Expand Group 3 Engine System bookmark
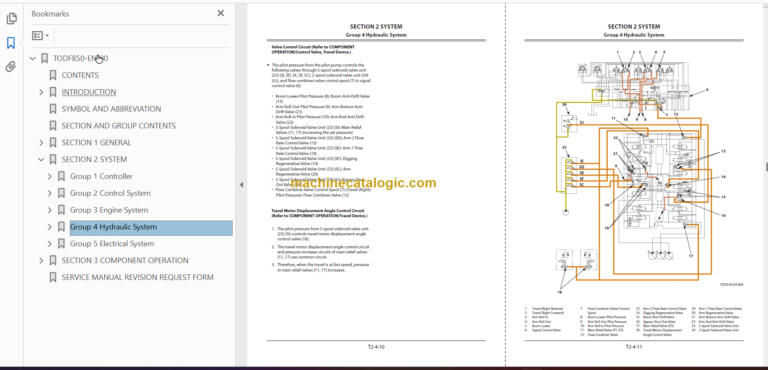 click(x=49, y=210)
